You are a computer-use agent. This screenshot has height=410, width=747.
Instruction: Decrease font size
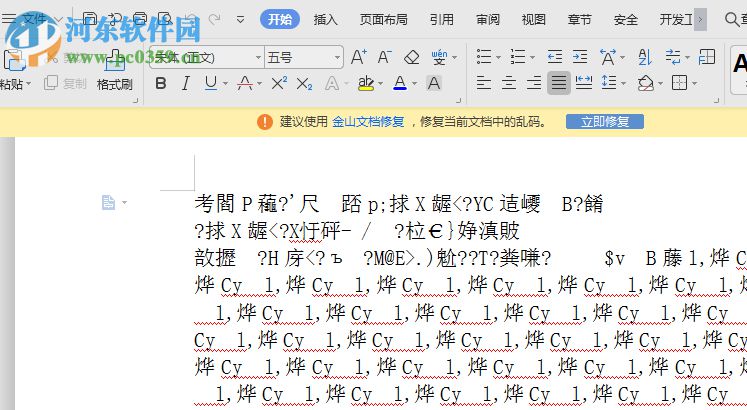[384, 57]
